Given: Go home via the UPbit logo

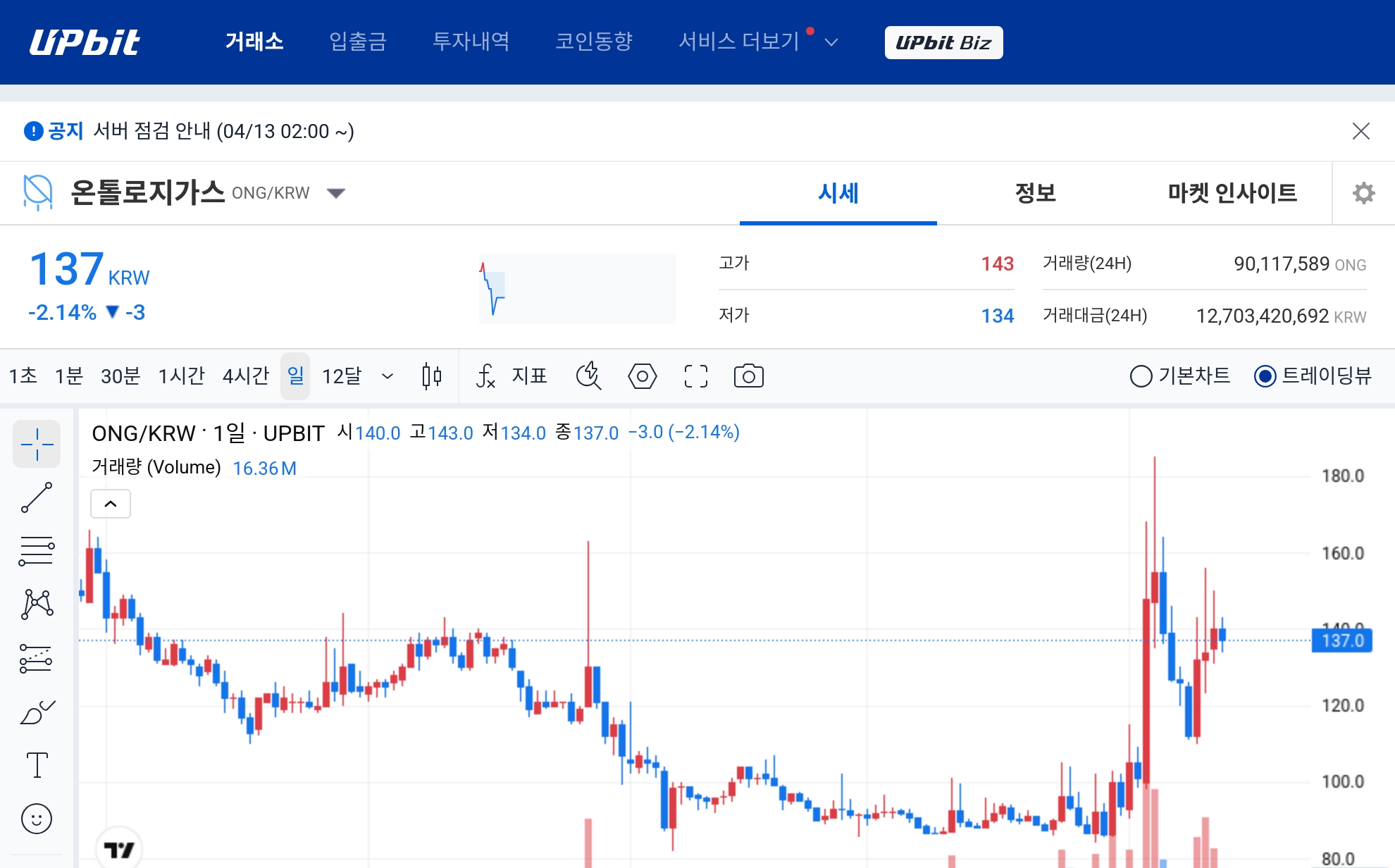Looking at the screenshot, I should click(85, 42).
